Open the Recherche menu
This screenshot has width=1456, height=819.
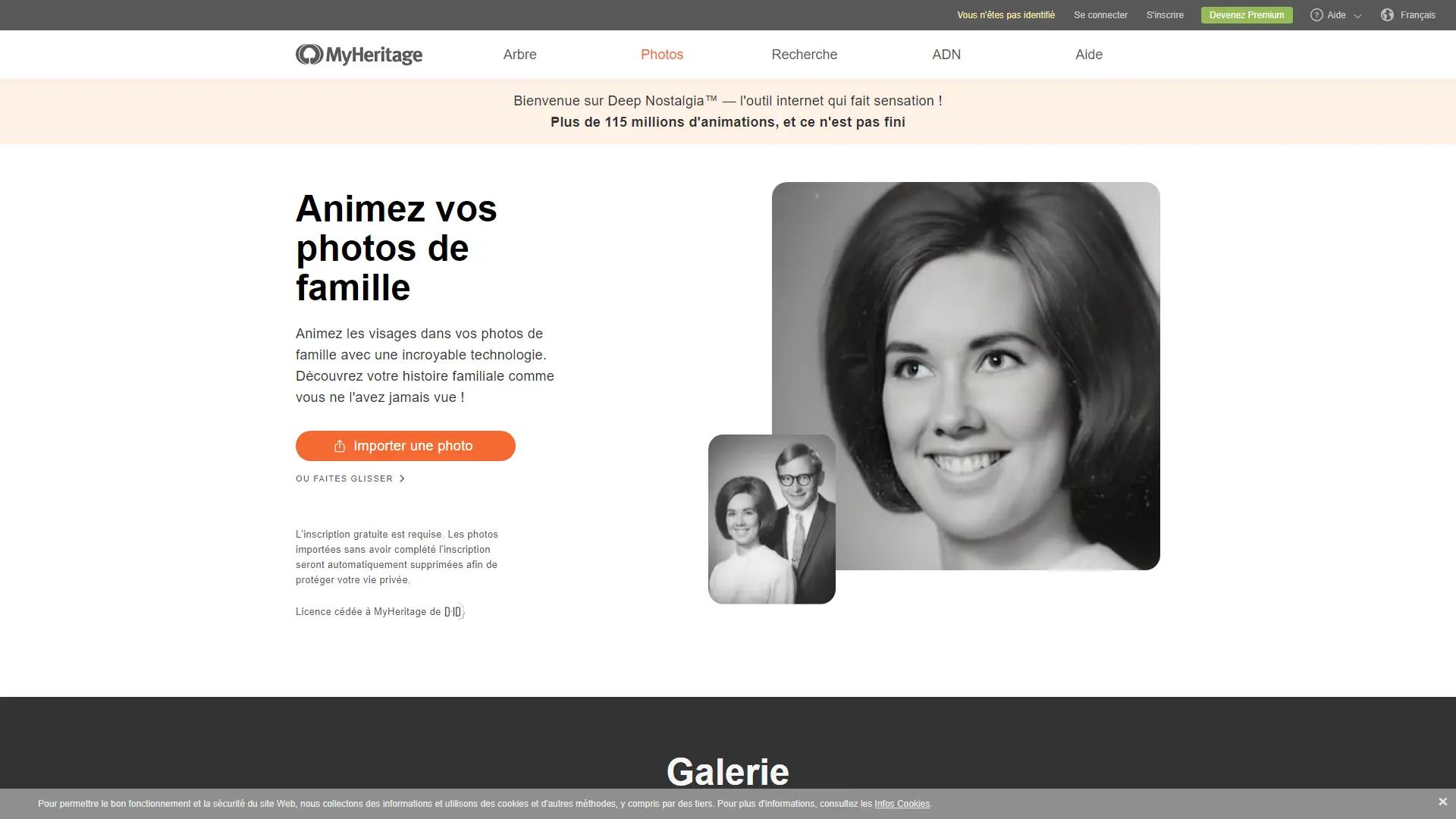click(x=804, y=55)
